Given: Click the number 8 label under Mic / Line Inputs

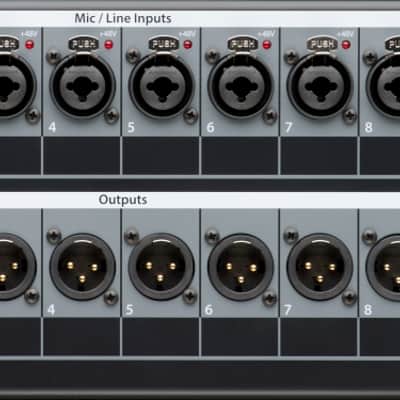Looking at the screenshot, I should coord(368,127).
